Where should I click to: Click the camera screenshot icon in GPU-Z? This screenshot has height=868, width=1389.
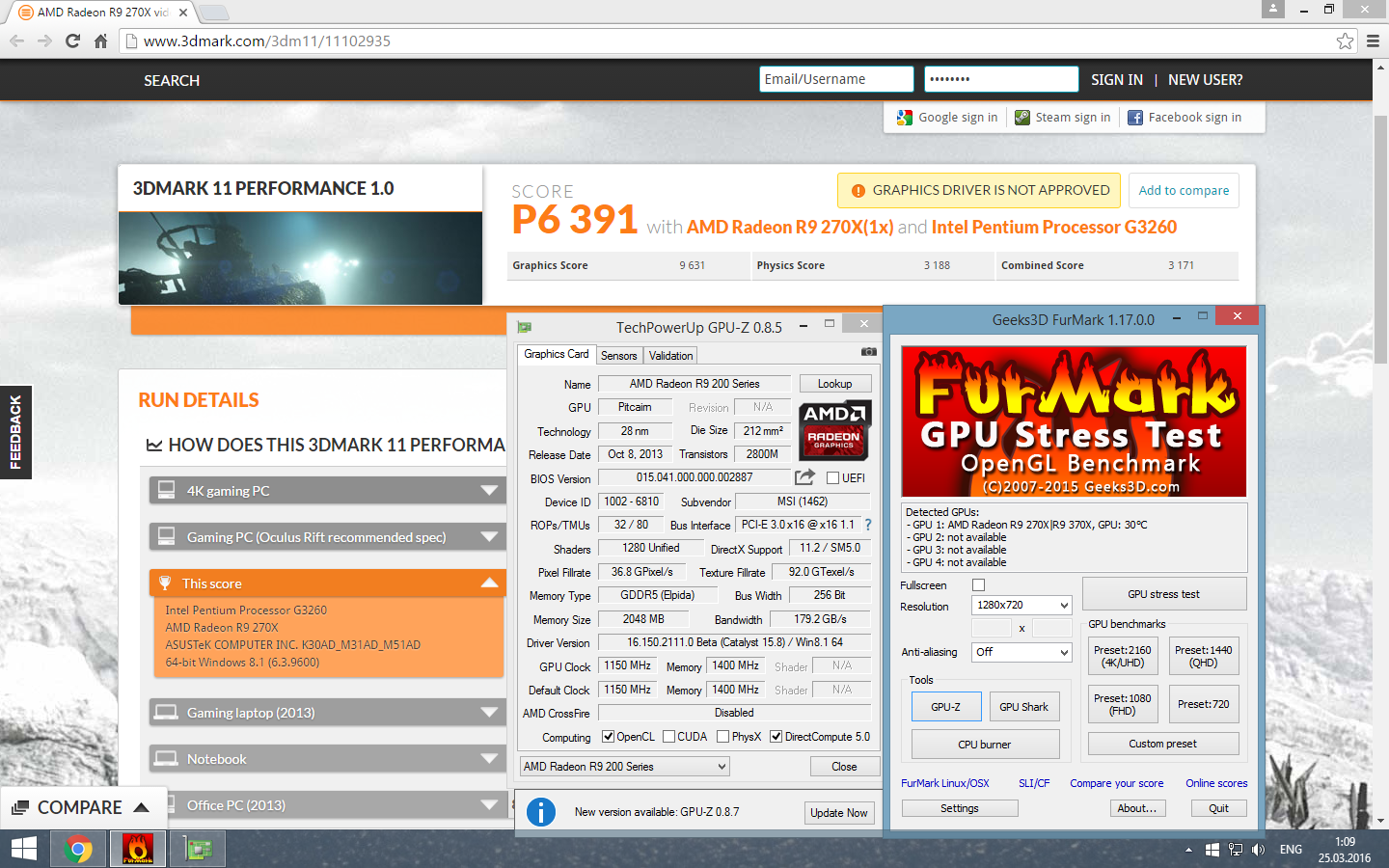coord(869,353)
